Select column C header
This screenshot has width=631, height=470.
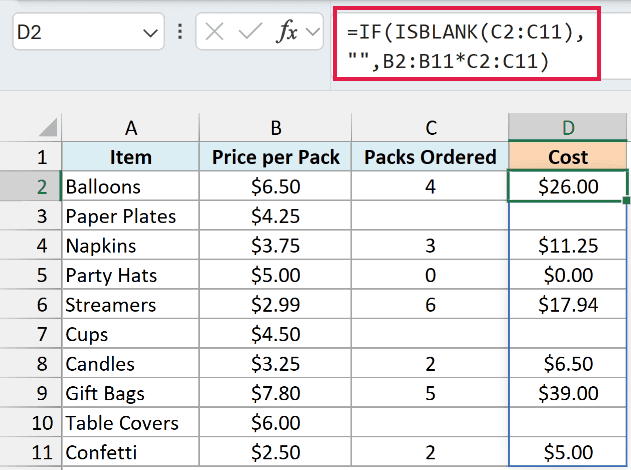point(431,128)
